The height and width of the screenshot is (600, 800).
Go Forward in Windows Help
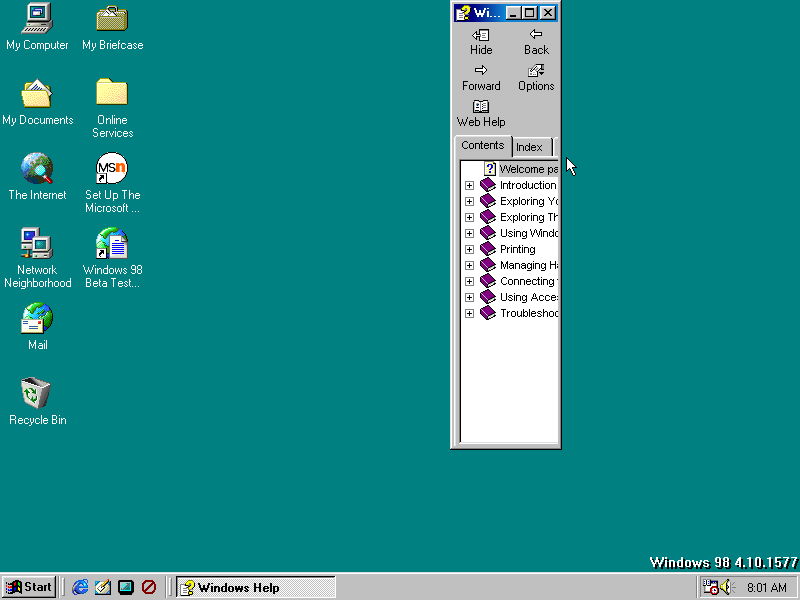481,78
